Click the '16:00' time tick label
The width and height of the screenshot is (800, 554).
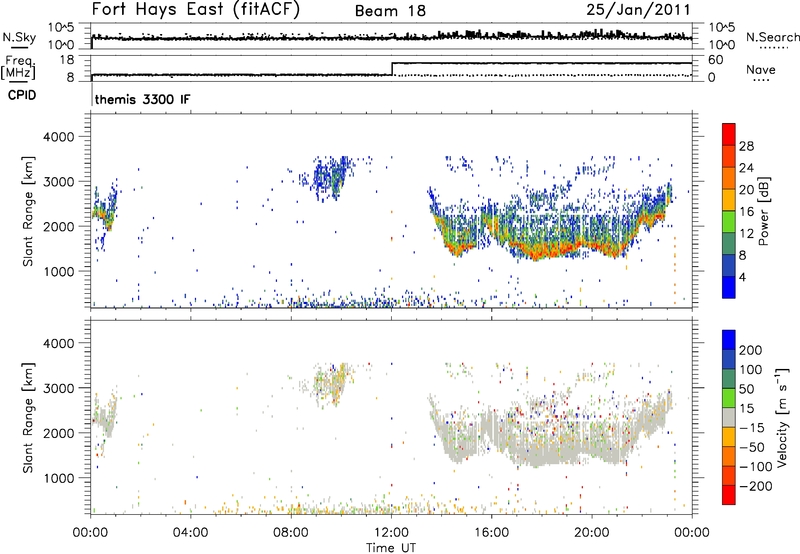491,533
